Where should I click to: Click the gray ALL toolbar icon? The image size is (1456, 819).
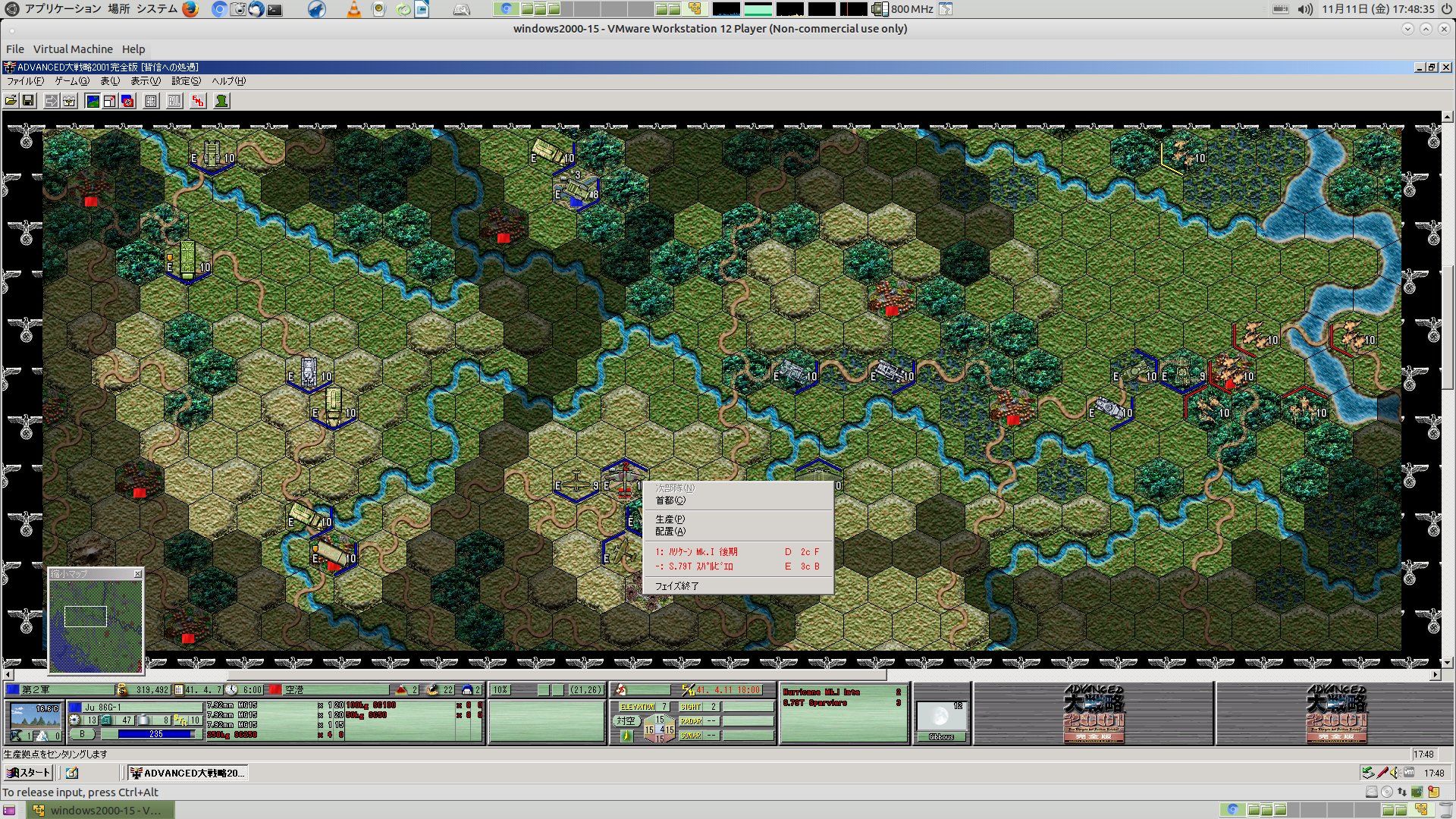tap(174, 101)
